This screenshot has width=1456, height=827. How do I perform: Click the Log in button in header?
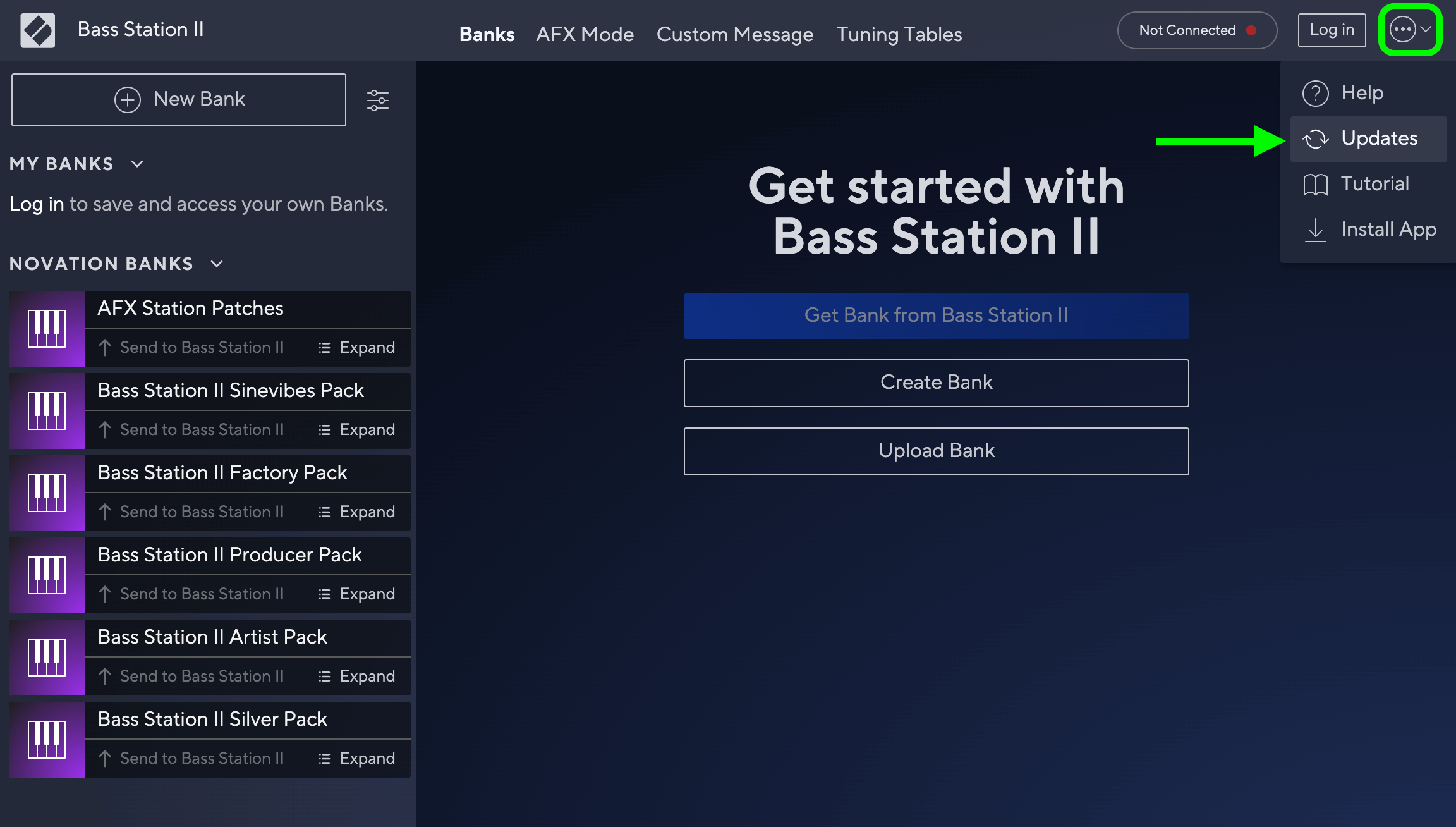[x=1332, y=30]
